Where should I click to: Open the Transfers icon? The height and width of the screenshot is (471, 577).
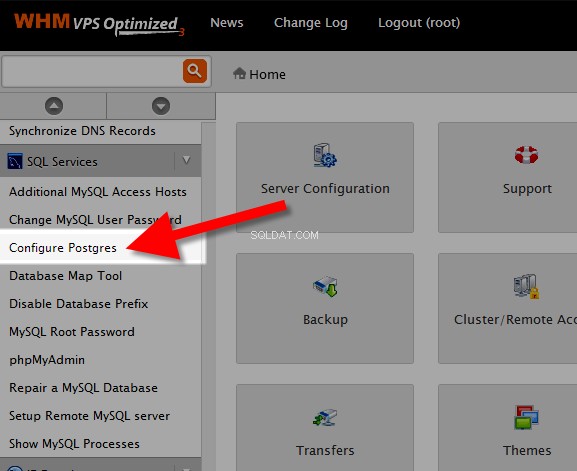click(325, 417)
